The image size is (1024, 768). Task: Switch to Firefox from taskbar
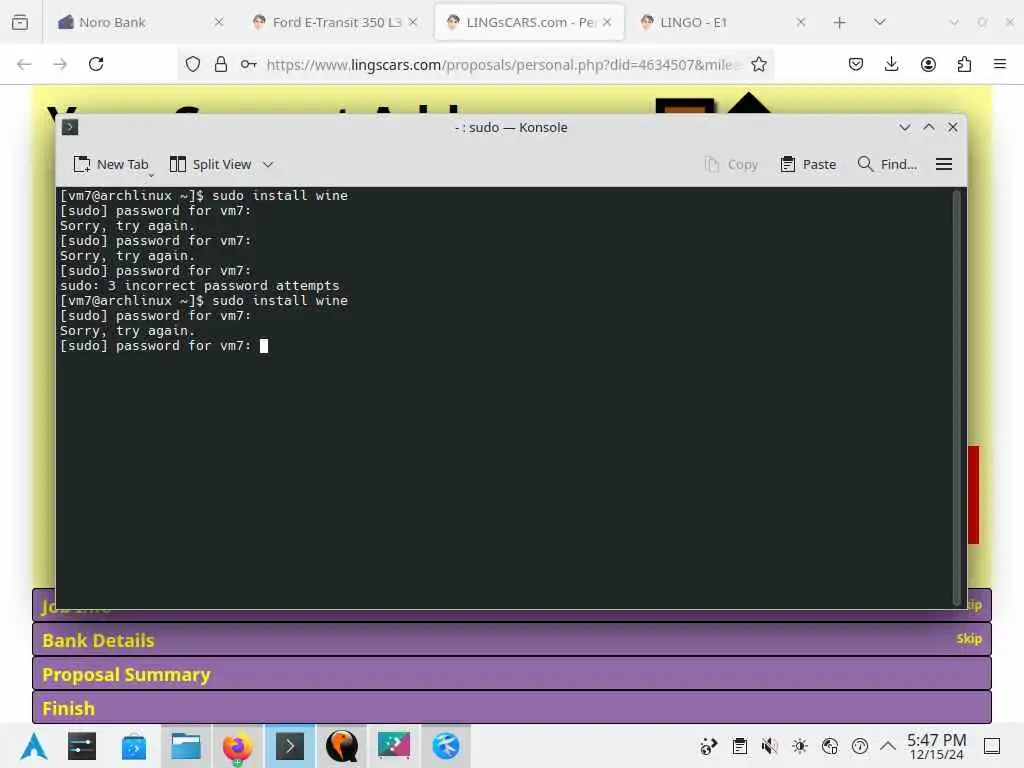(237, 746)
